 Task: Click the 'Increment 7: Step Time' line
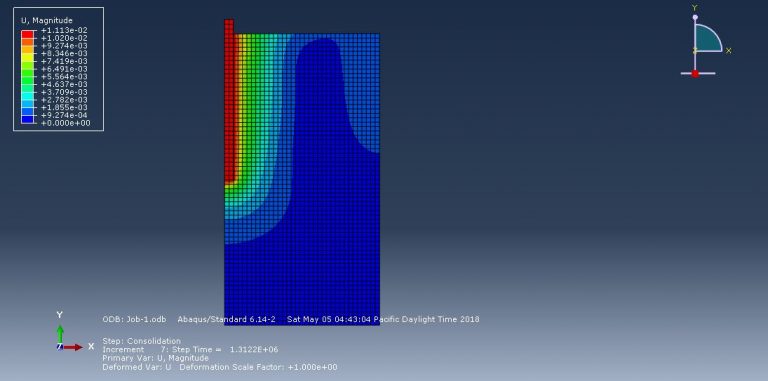(190, 350)
